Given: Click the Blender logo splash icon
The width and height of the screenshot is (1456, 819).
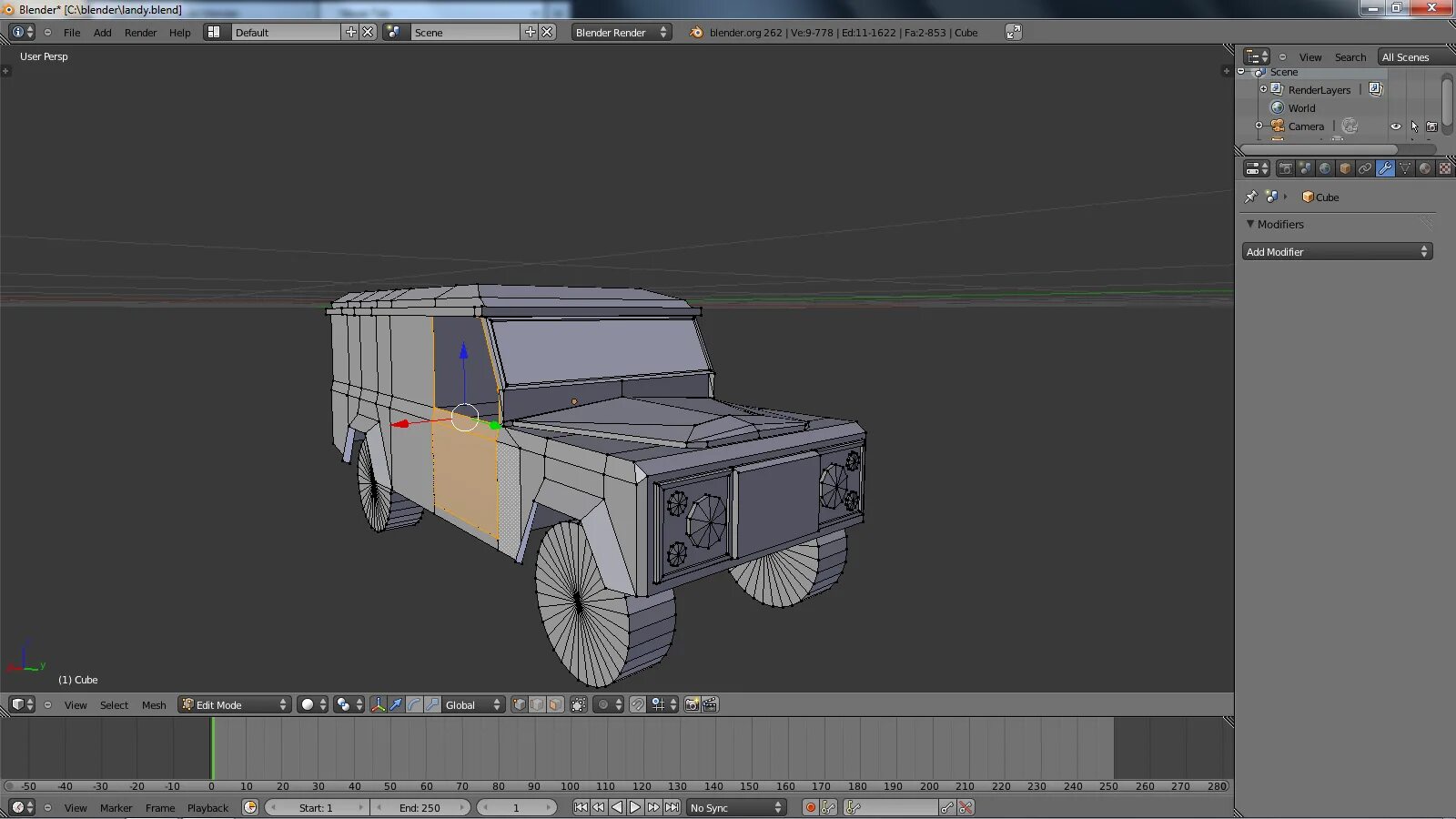Looking at the screenshot, I should click(696, 32).
